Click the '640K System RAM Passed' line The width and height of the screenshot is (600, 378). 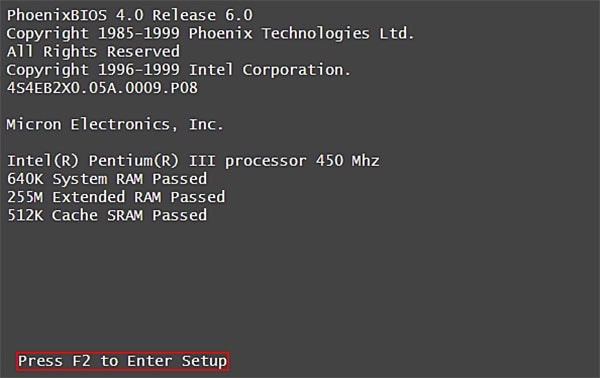pos(107,179)
